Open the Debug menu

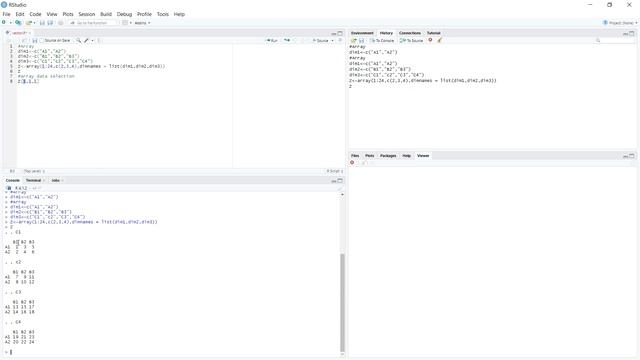click(x=124, y=14)
